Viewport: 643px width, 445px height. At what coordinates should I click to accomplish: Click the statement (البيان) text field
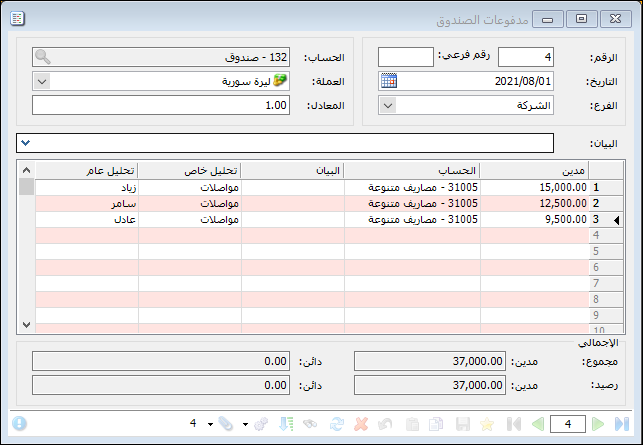[x=285, y=143]
